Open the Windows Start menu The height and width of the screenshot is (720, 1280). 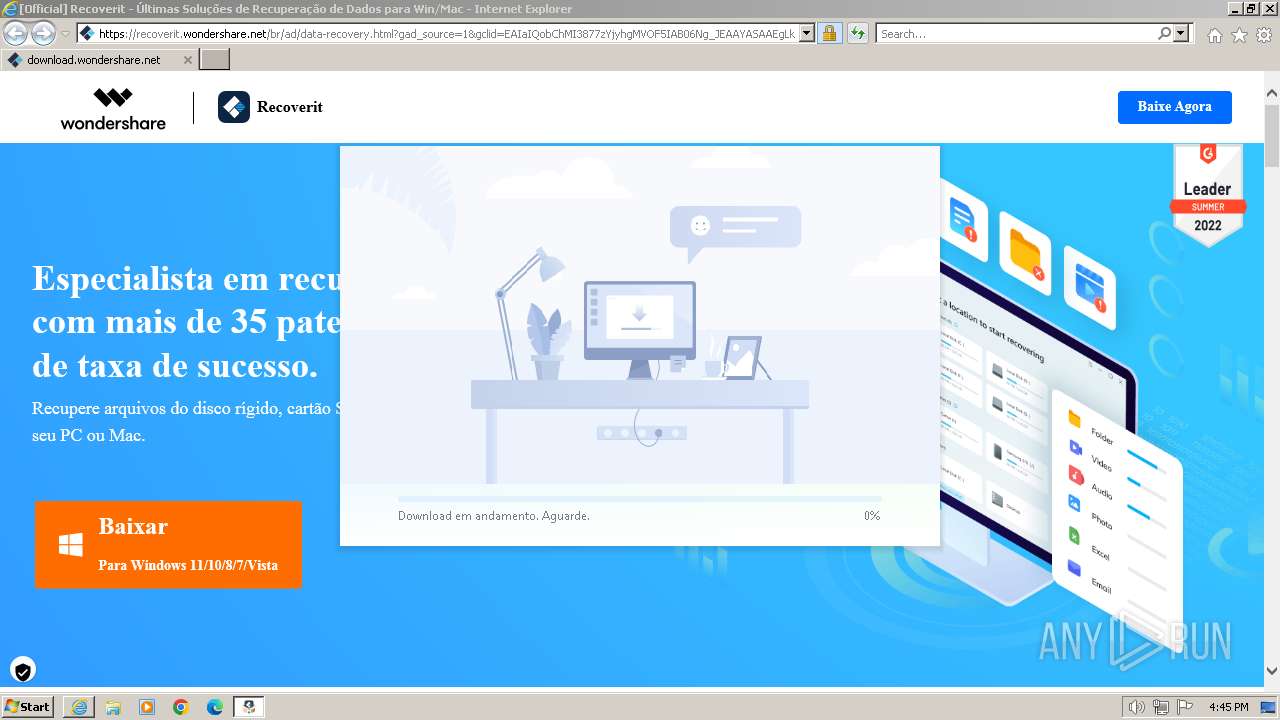click(x=28, y=707)
